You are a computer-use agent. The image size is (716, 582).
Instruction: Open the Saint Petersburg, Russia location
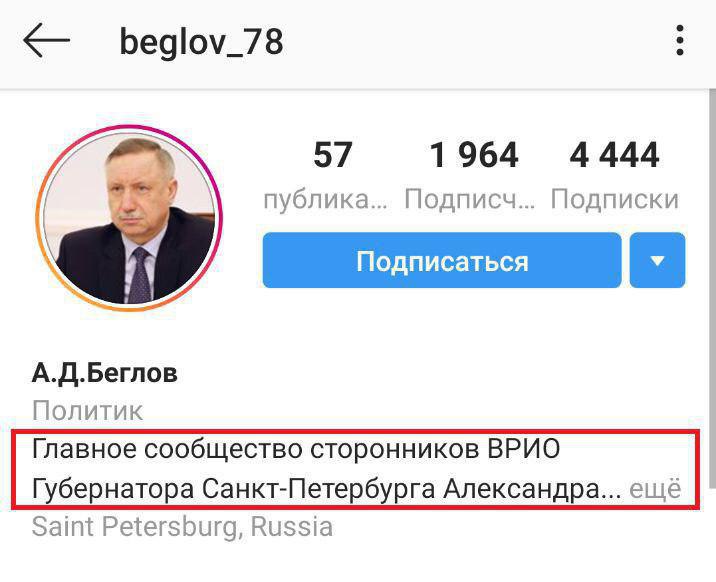click(x=182, y=526)
